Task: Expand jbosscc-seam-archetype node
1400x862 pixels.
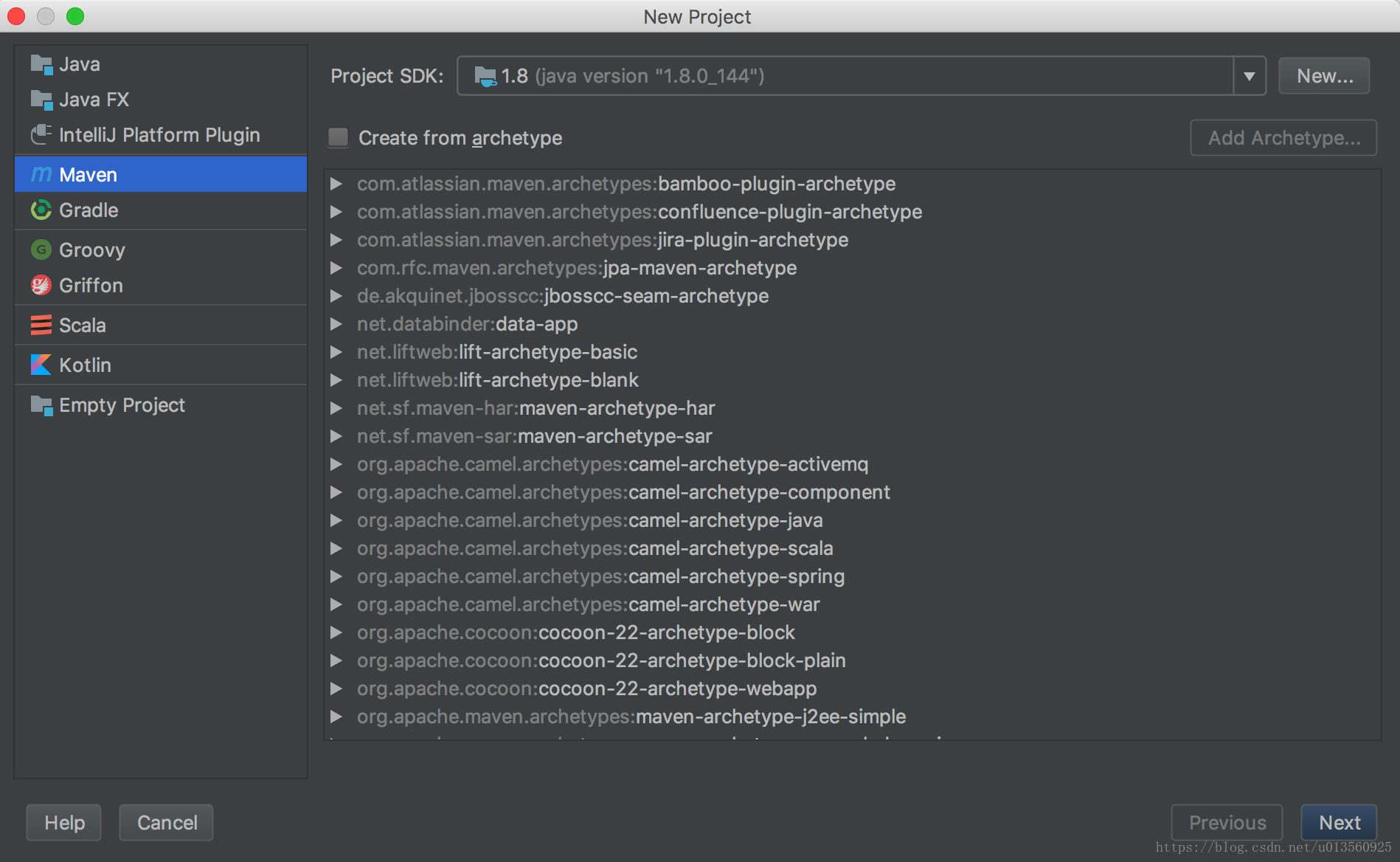Action: tap(336, 296)
